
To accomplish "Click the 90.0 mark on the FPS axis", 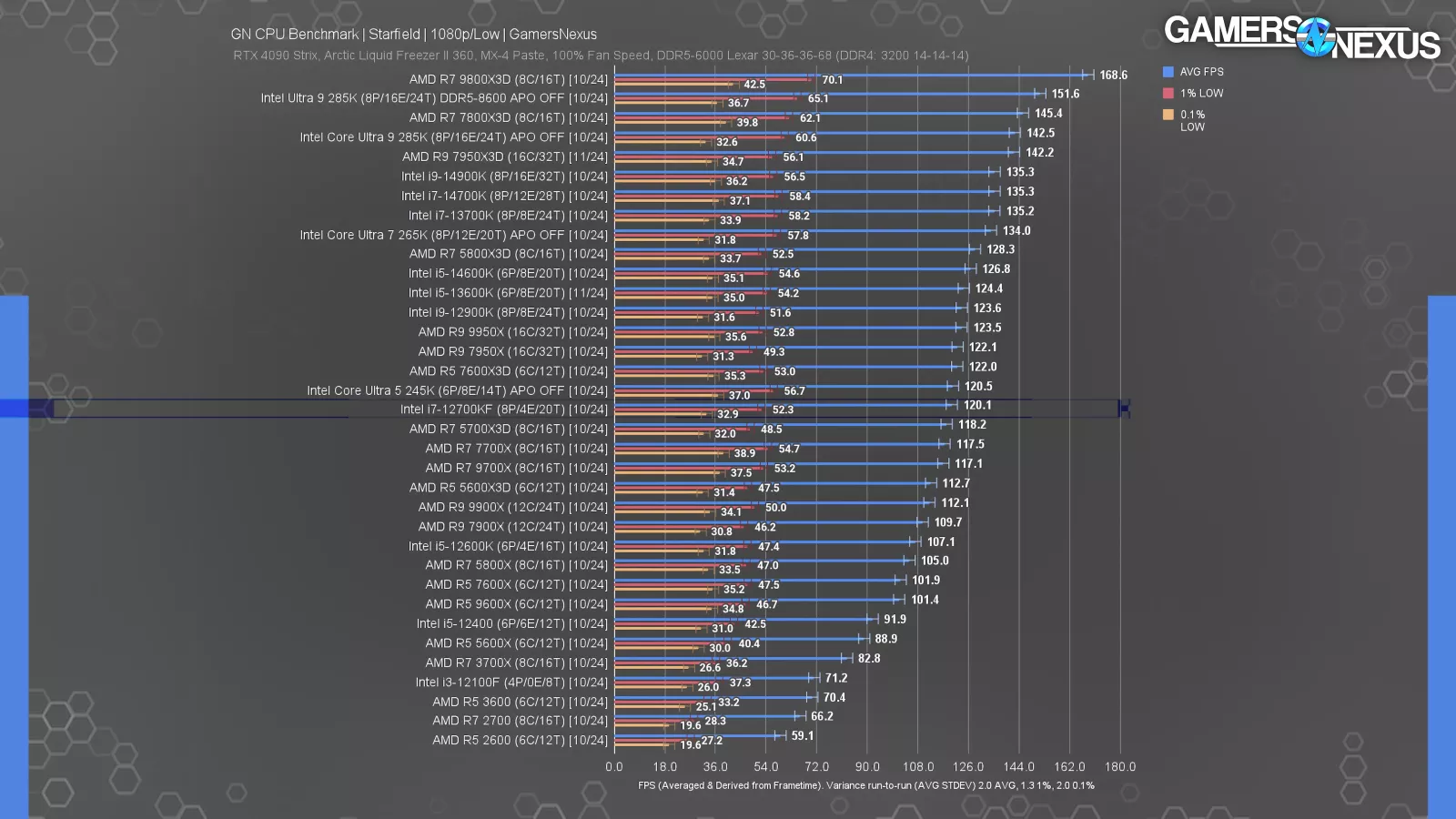I will [x=868, y=767].
